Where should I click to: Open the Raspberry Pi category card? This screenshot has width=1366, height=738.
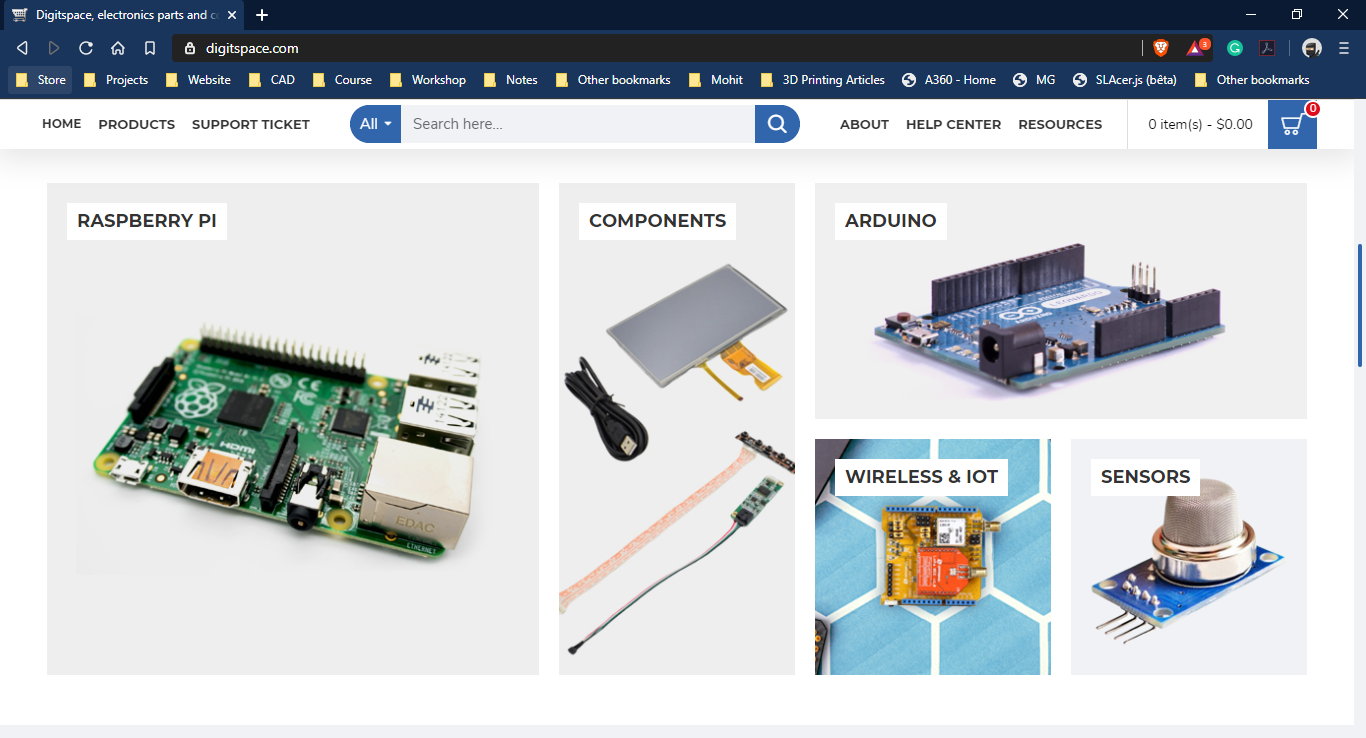click(x=293, y=429)
